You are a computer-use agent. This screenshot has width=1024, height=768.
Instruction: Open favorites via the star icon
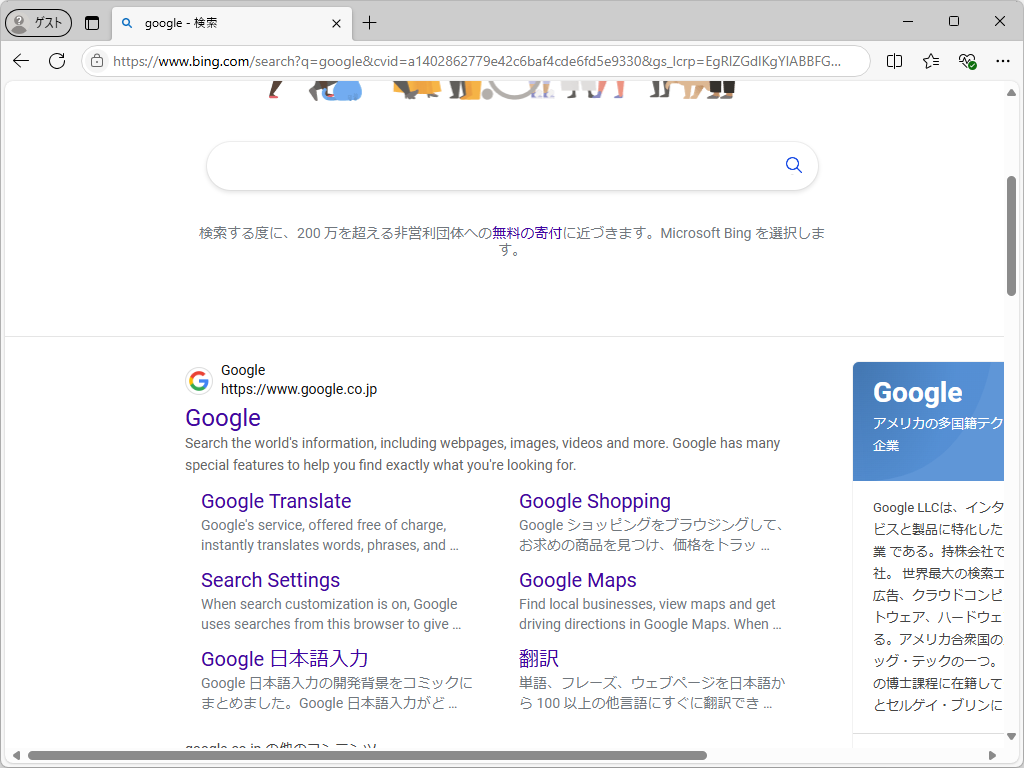(x=930, y=61)
